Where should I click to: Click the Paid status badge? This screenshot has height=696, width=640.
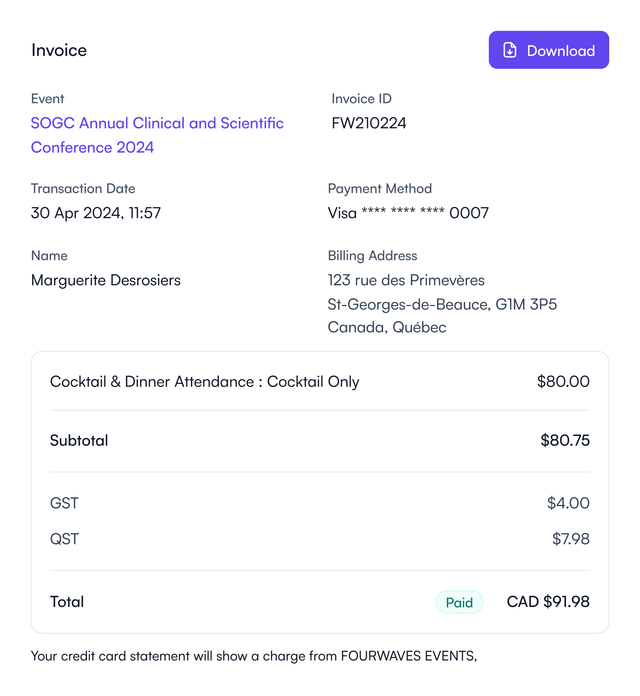point(459,602)
